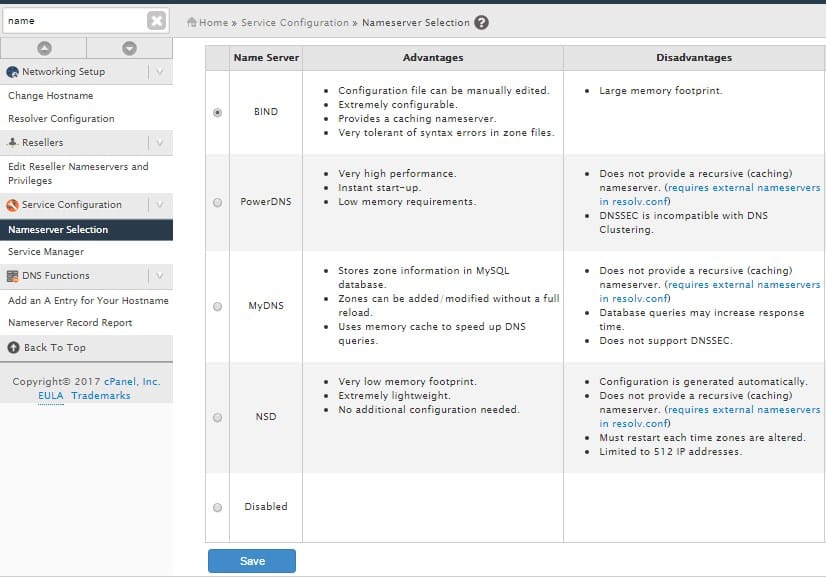Viewport: 826px width, 578px height.
Task: Click Resellers section header
Action: coord(86,142)
